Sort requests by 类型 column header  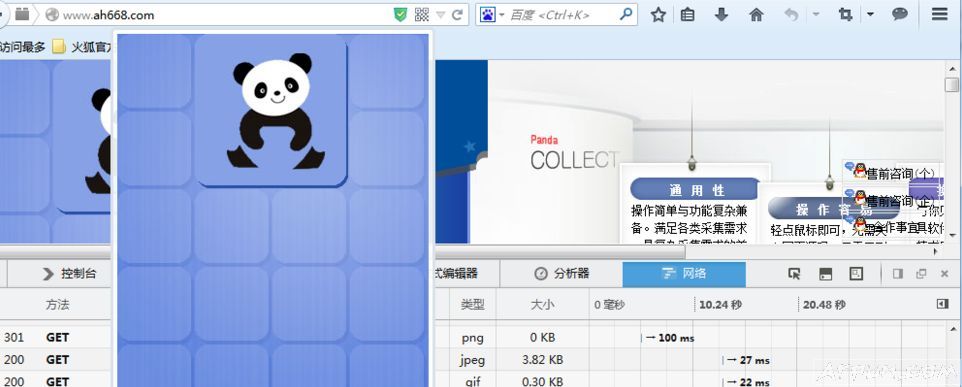[473, 304]
